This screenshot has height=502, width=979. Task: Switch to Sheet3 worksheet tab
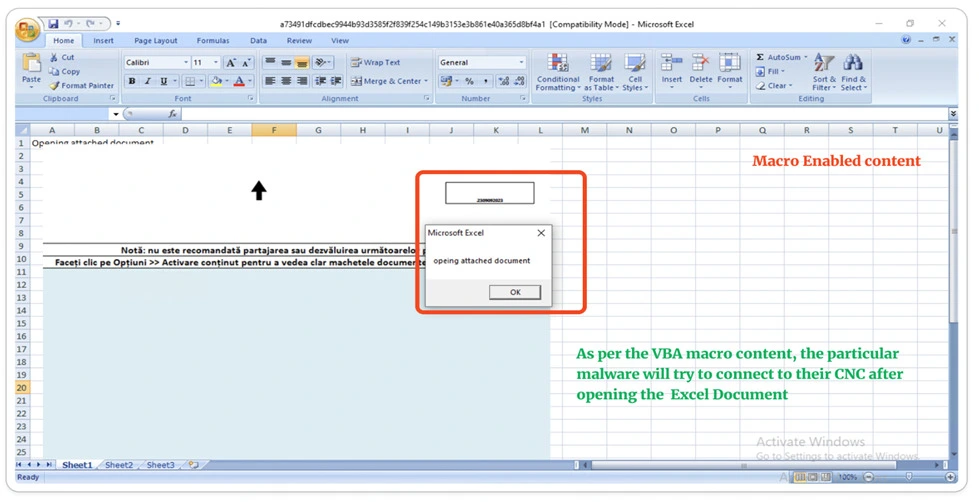[160, 465]
